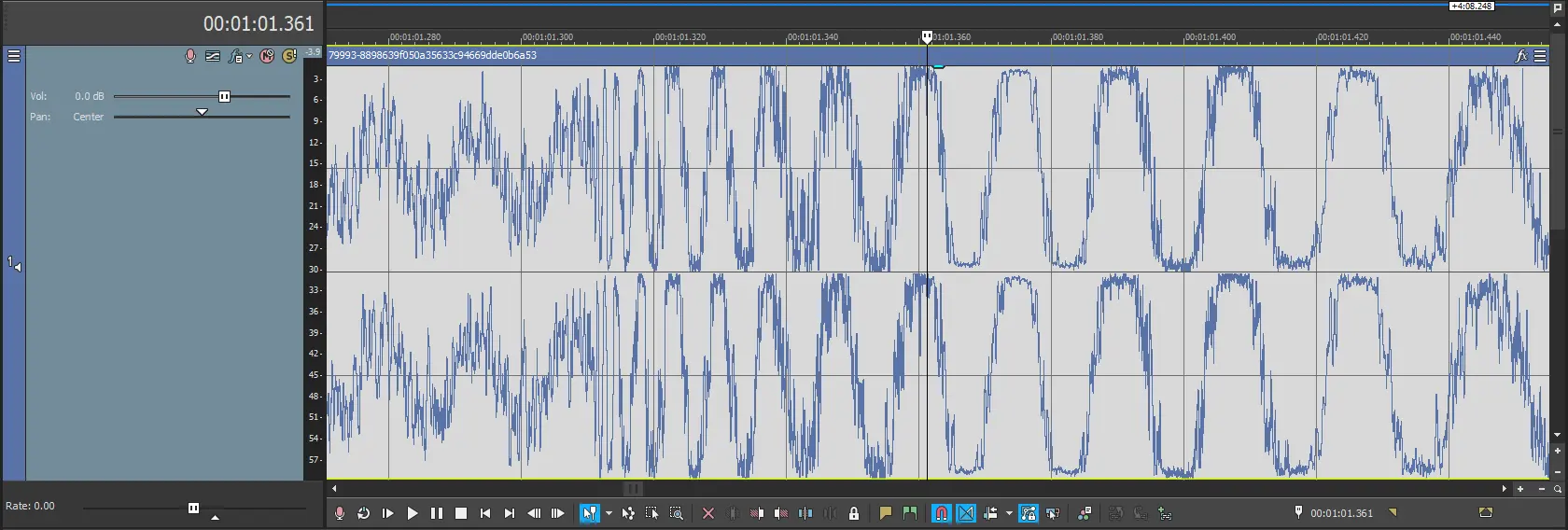
Task: Click the right arrow of horizontal scrollbar
Action: click(x=1504, y=488)
